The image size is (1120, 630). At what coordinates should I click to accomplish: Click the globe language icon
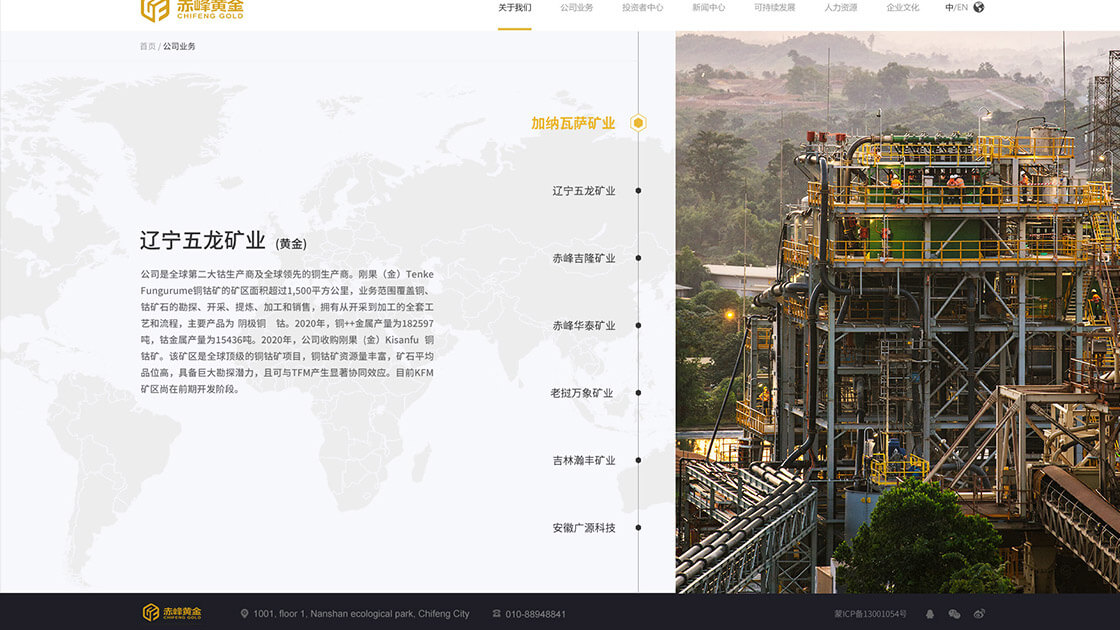pos(978,7)
